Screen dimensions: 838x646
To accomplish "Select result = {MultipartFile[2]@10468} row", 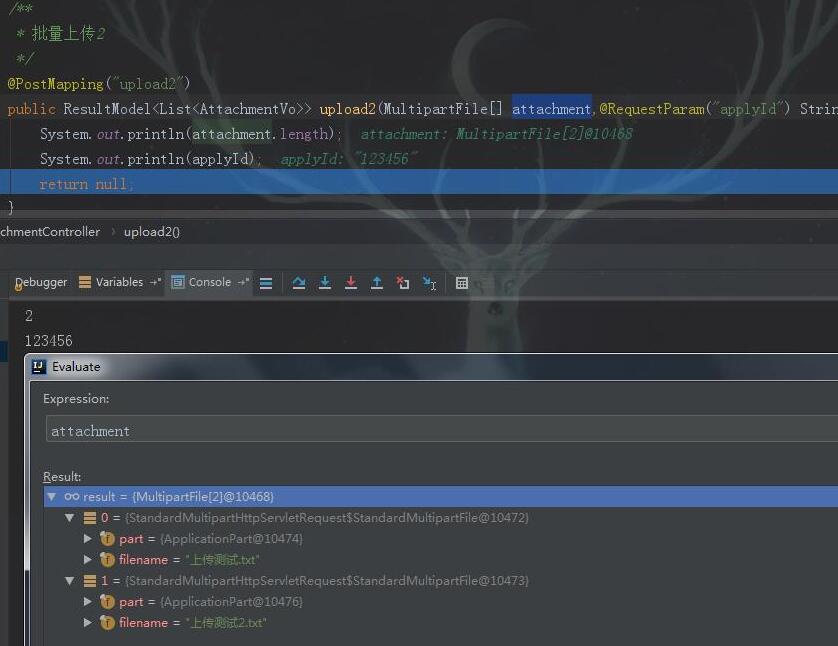I will pos(440,497).
